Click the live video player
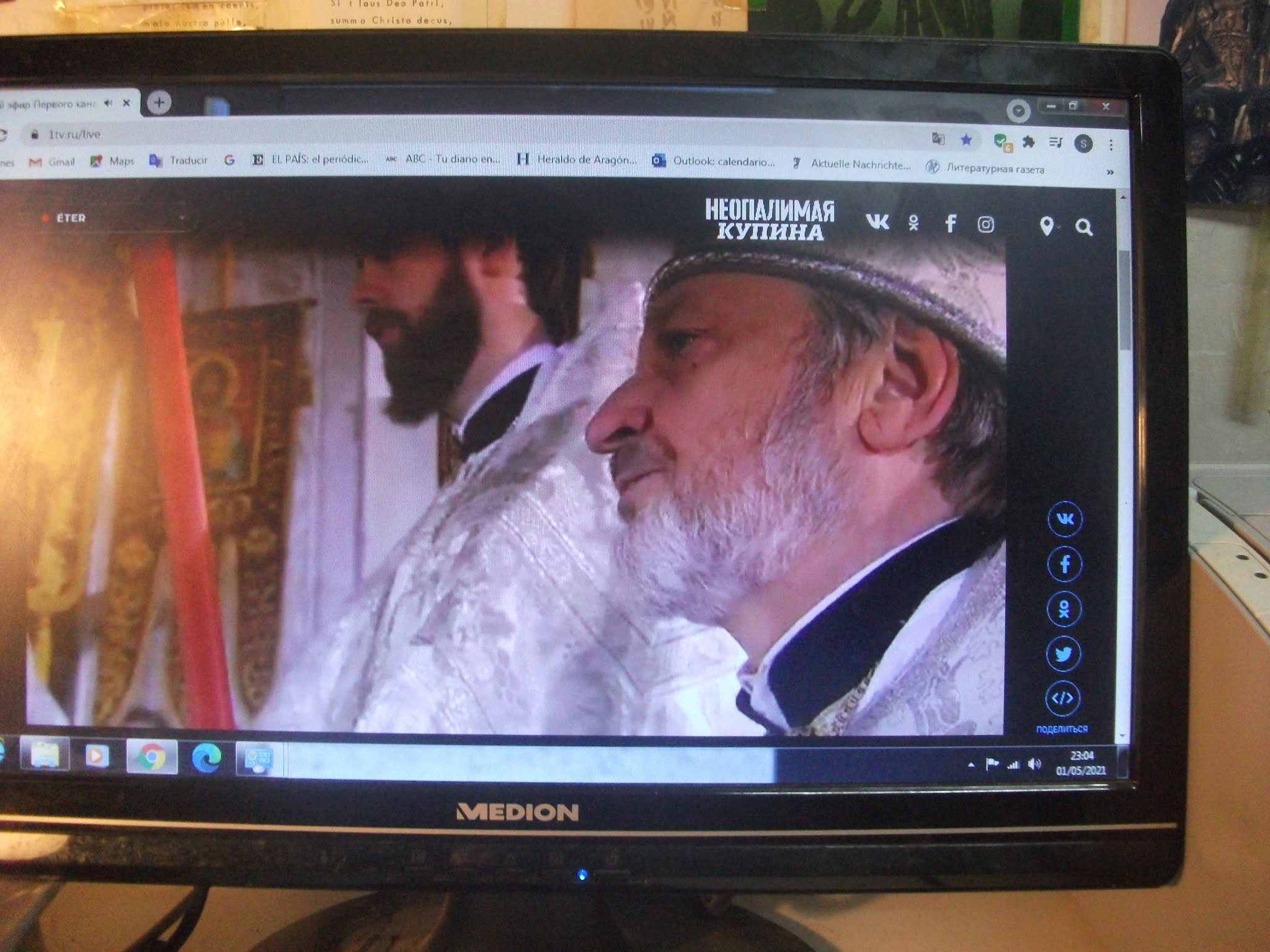 pos(515,483)
